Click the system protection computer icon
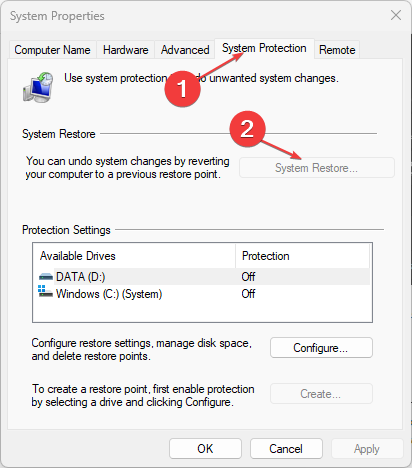 [x=38, y=87]
